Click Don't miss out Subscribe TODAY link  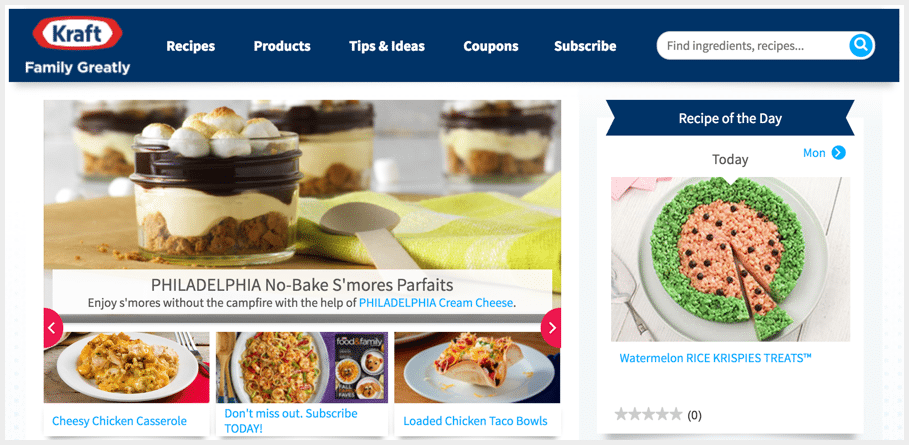(x=291, y=421)
